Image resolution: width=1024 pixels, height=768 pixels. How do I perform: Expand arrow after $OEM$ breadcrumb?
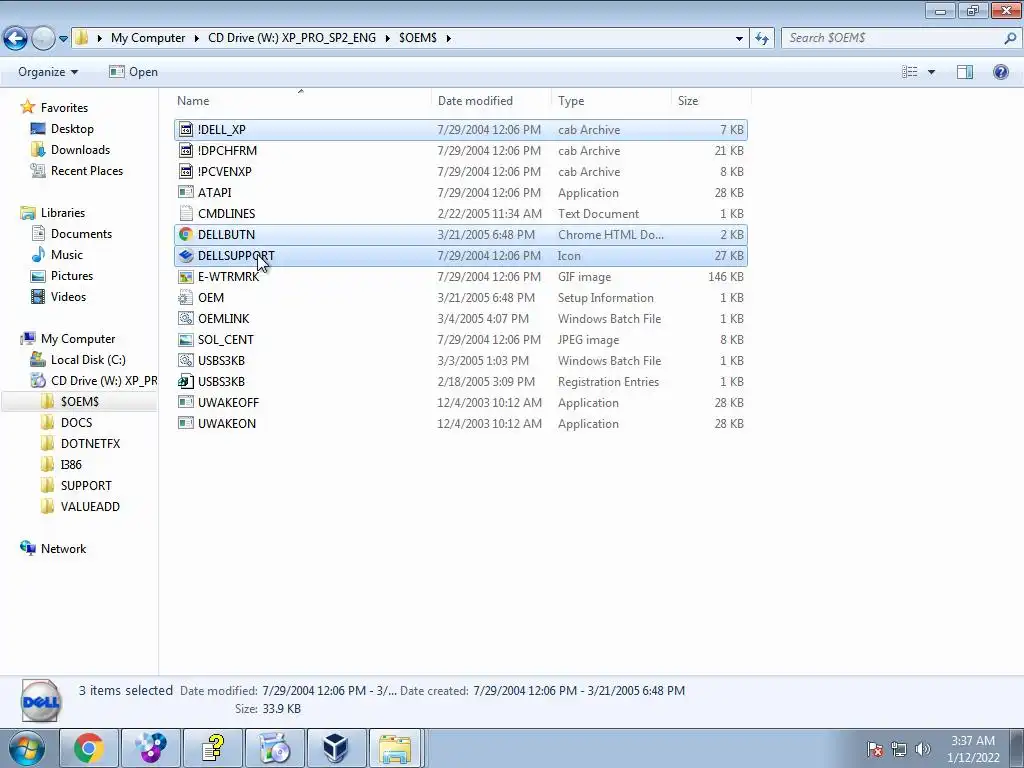(x=449, y=39)
